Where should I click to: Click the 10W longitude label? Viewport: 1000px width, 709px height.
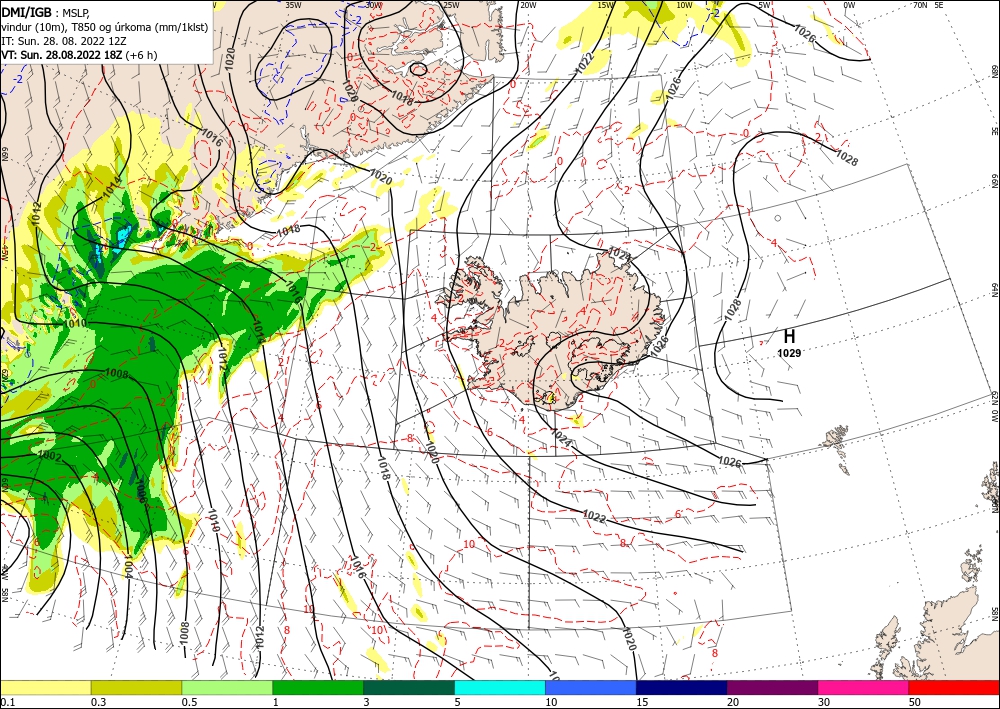pos(684,5)
